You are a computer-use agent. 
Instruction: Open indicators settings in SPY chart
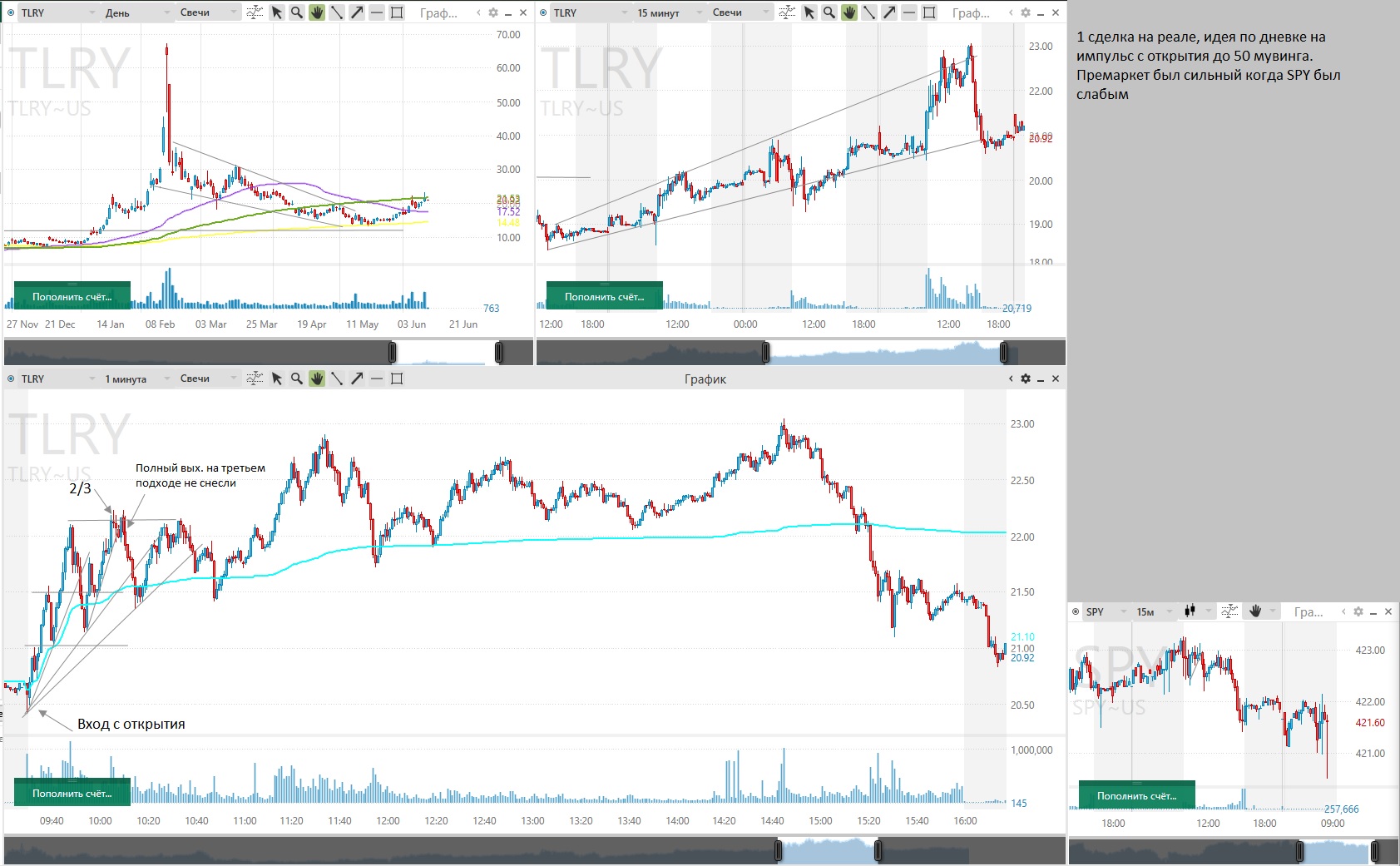[1229, 611]
